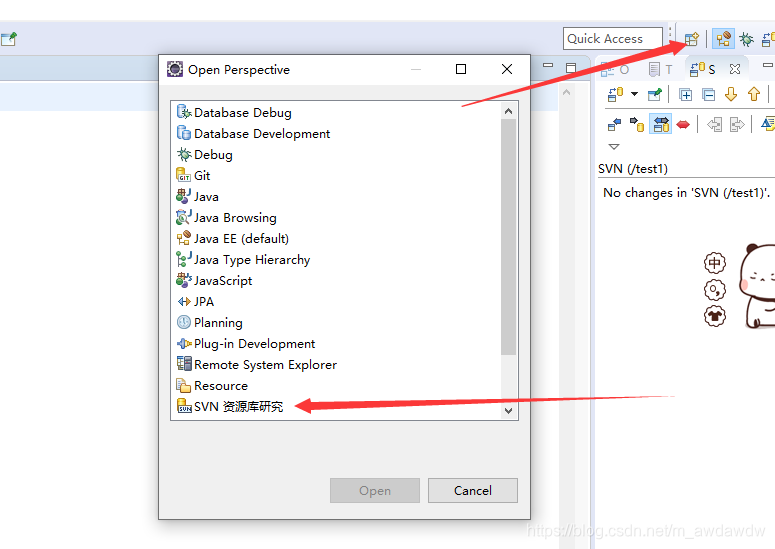Toggle the Java EE perspective button
This screenshot has height=549, width=775.
(x=723, y=39)
